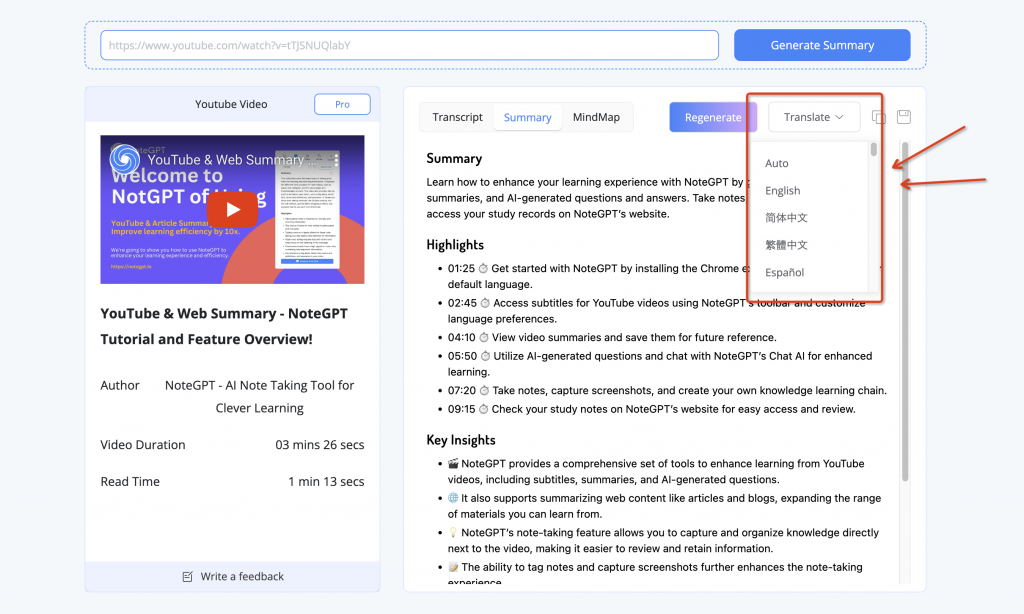Screen dimensions: 1024x614
Task: Pick Español from the language dropdown
Action: pos(784,272)
